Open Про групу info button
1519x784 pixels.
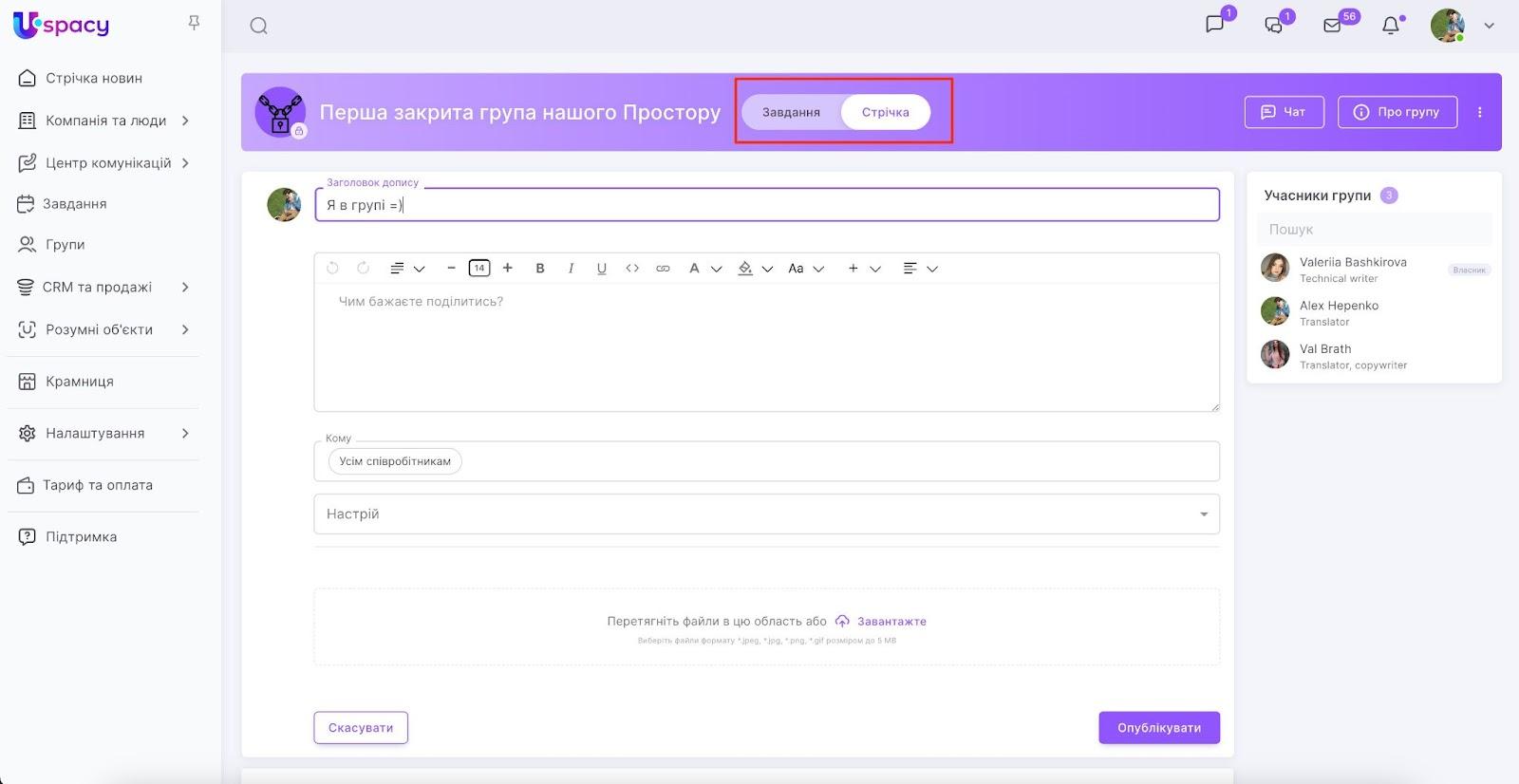[1397, 112]
